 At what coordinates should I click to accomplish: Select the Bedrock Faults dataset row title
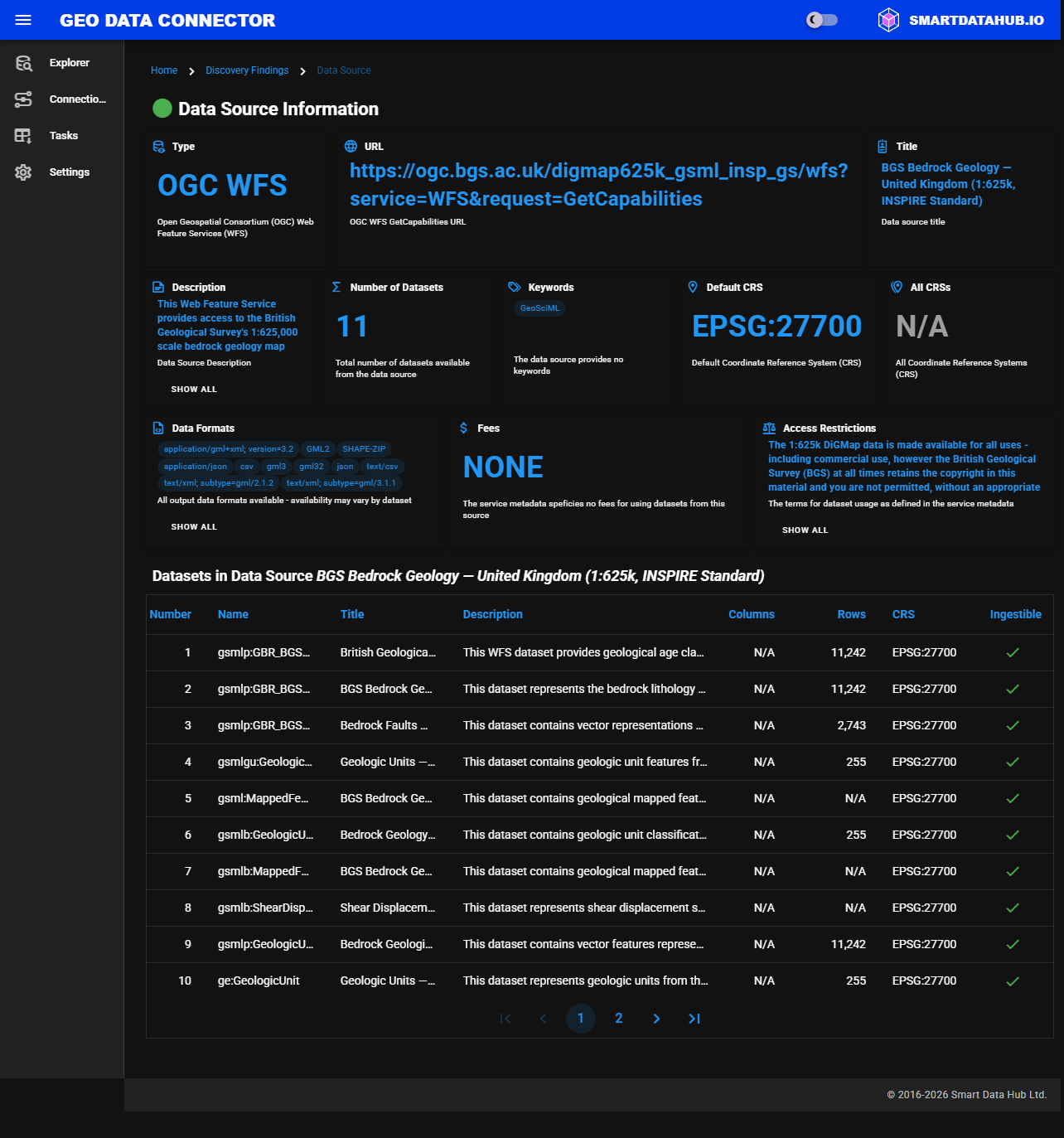tap(384, 726)
